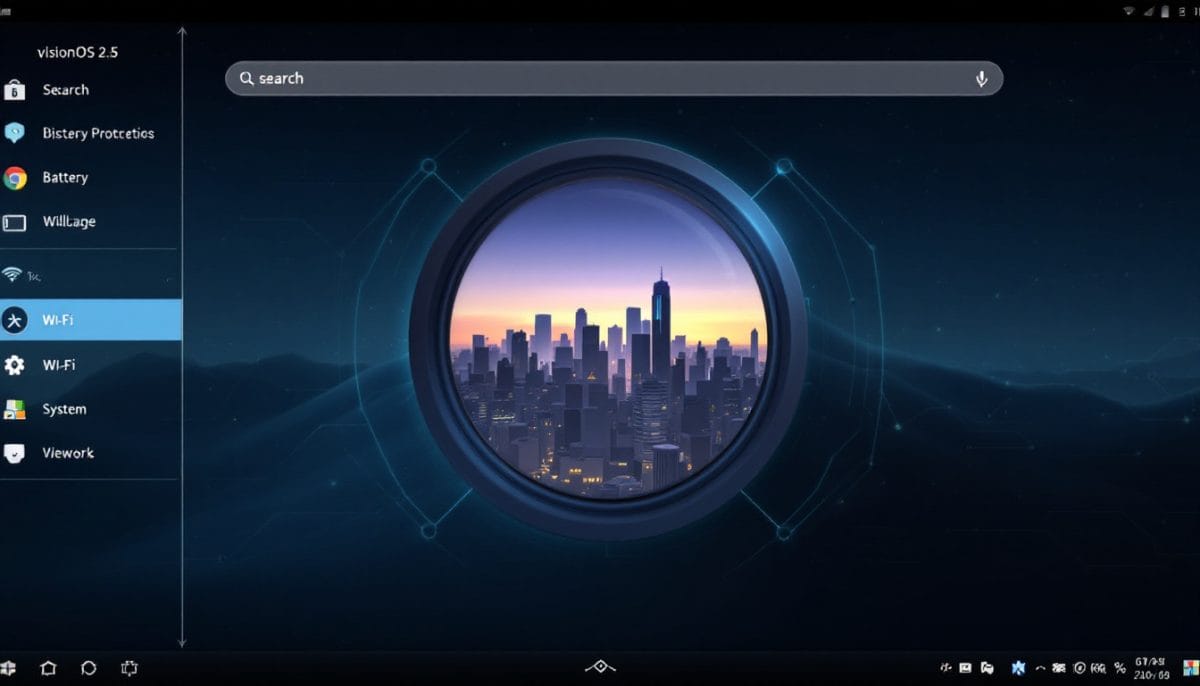The width and height of the screenshot is (1200, 686).
Task: Expand hidden tray icons caret
Action: pos(1040,668)
